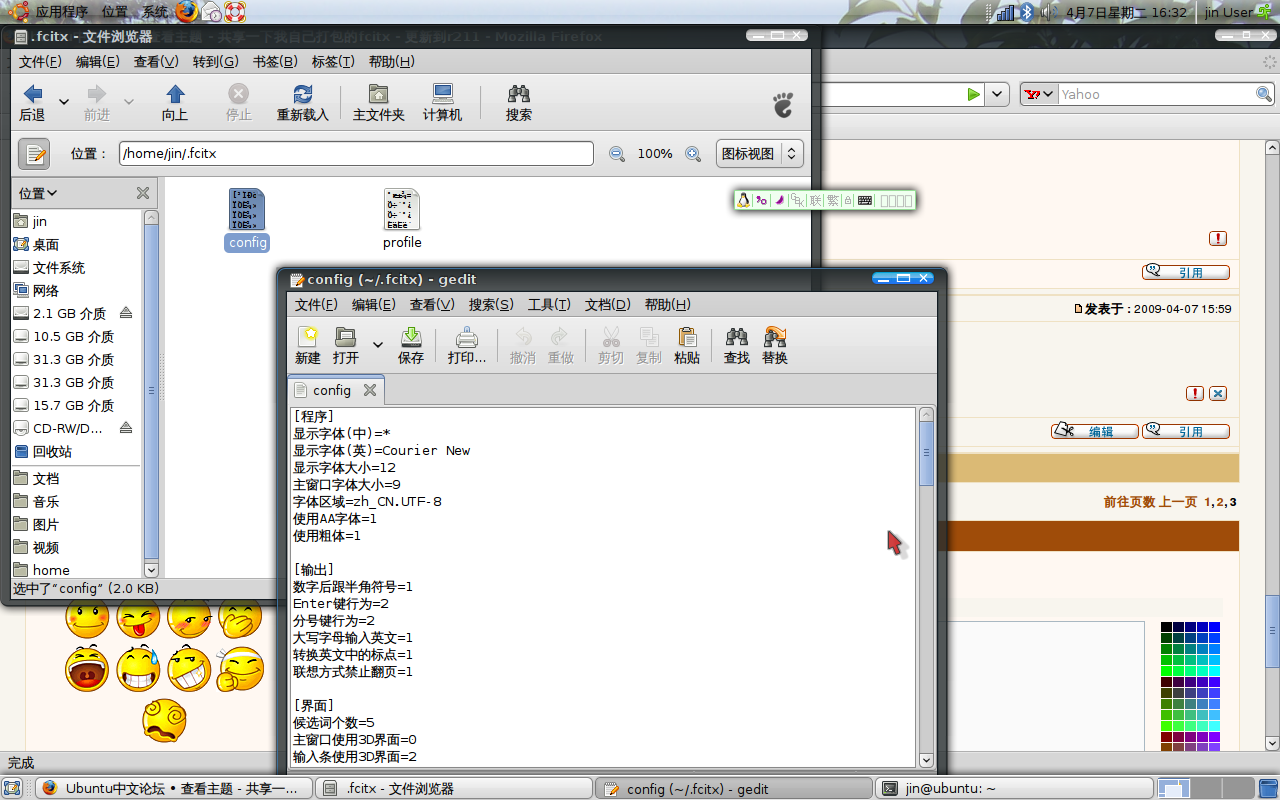The image size is (1280, 800).
Task: Launch Firefox from top panel icon
Action: 187,12
